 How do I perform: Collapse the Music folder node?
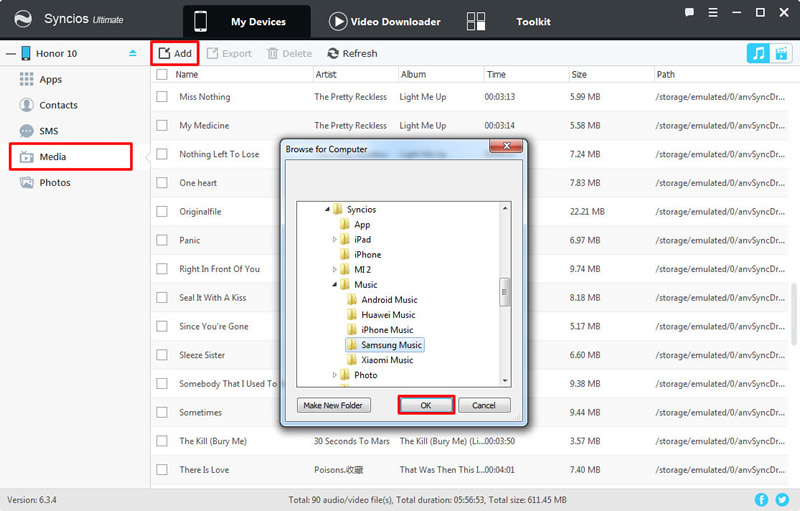[x=335, y=285]
